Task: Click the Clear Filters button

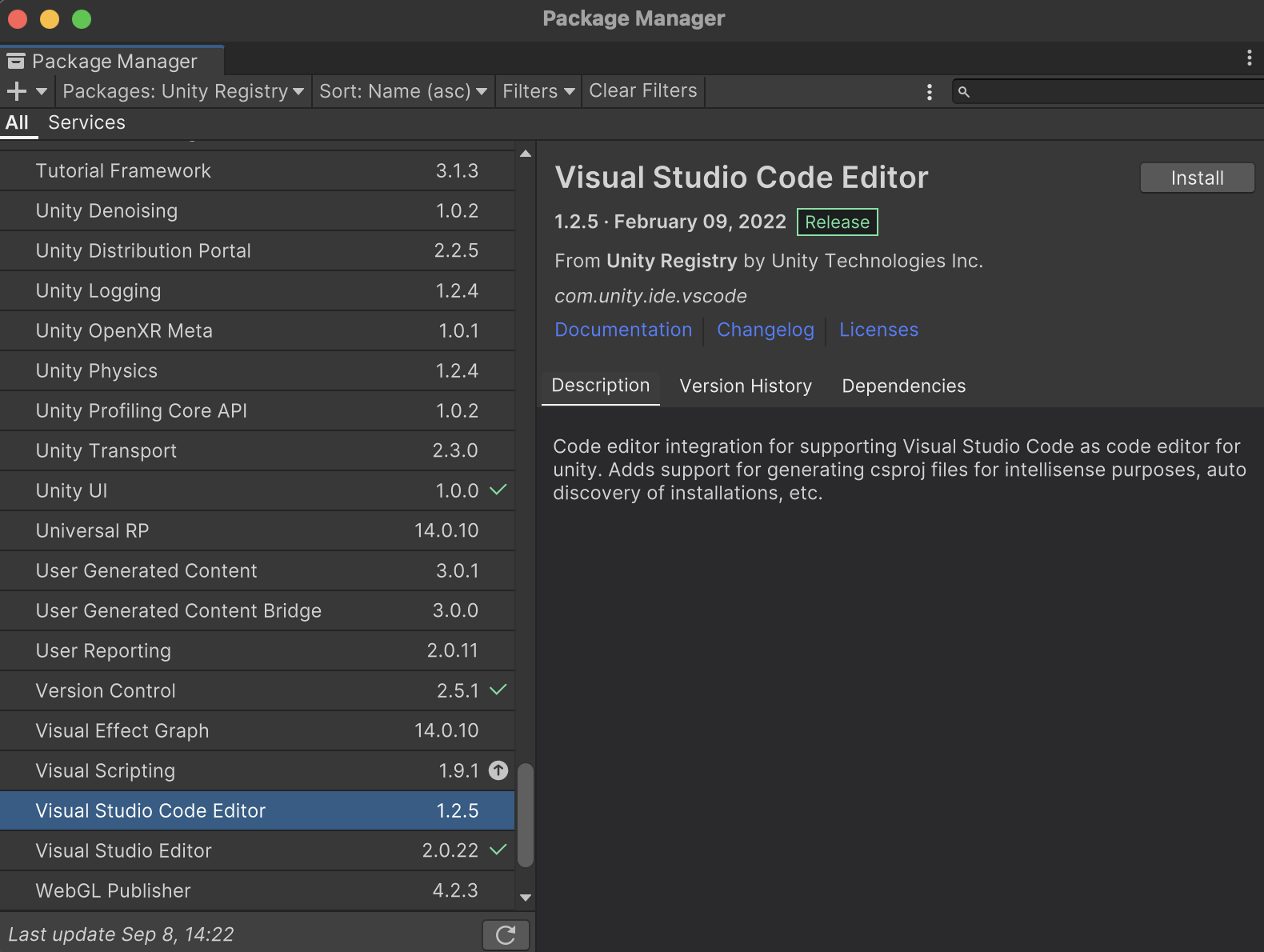Action: [643, 91]
